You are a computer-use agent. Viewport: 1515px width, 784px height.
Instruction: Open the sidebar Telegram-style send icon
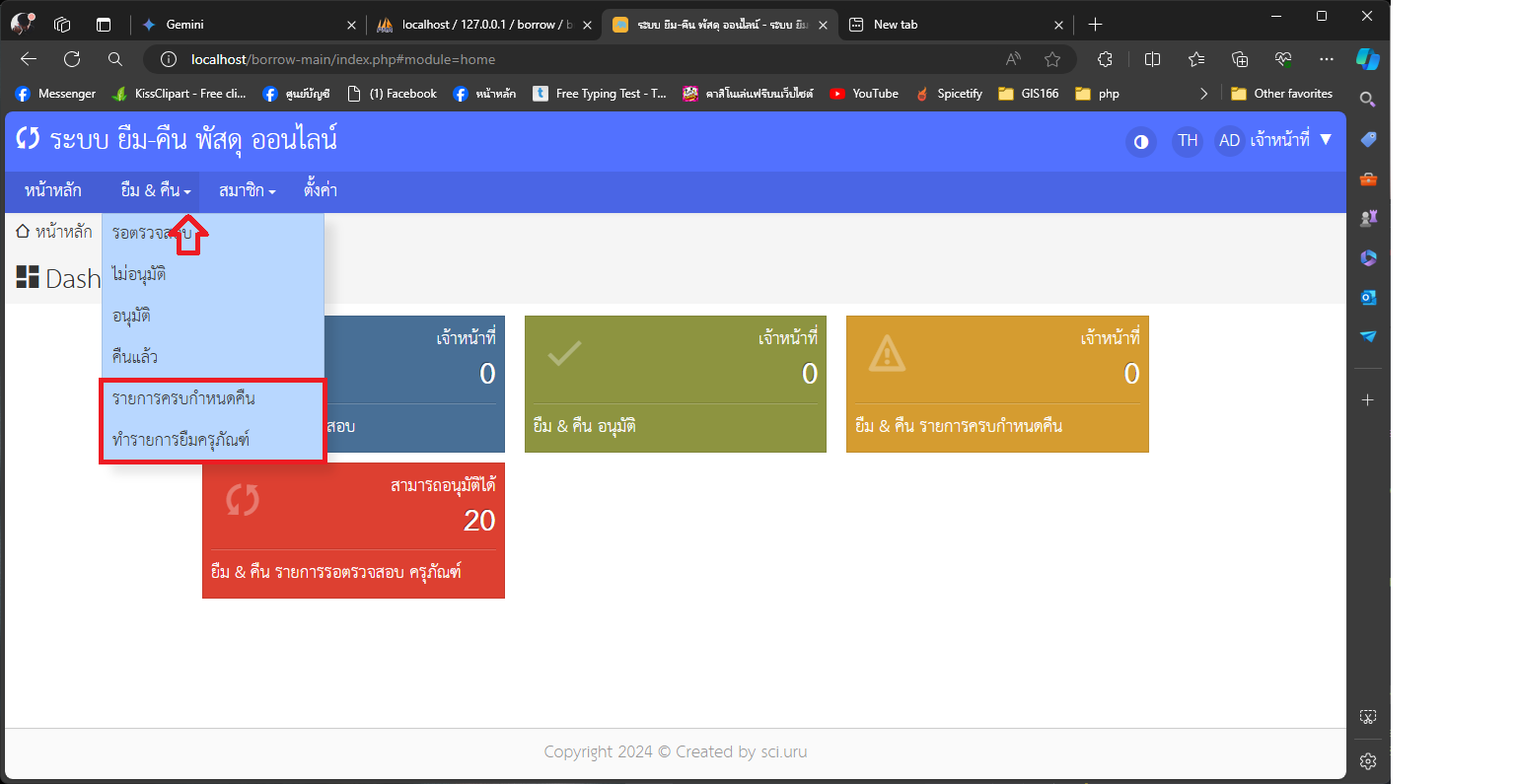tap(1368, 336)
